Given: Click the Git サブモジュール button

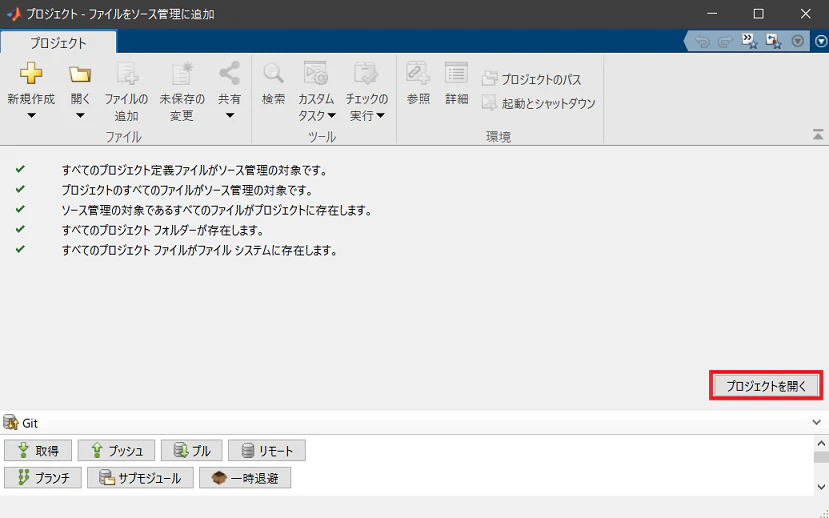Looking at the screenshot, I should click(x=141, y=478).
